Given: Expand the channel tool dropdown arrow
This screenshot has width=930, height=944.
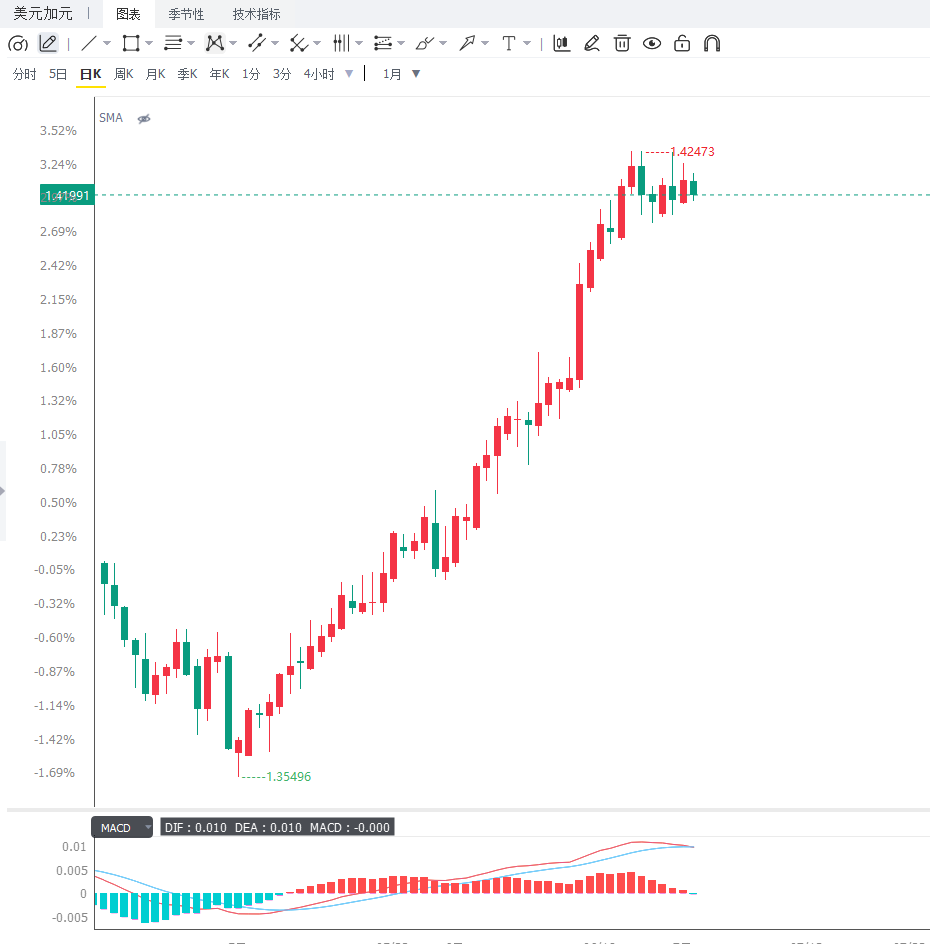Looking at the screenshot, I should [276, 43].
